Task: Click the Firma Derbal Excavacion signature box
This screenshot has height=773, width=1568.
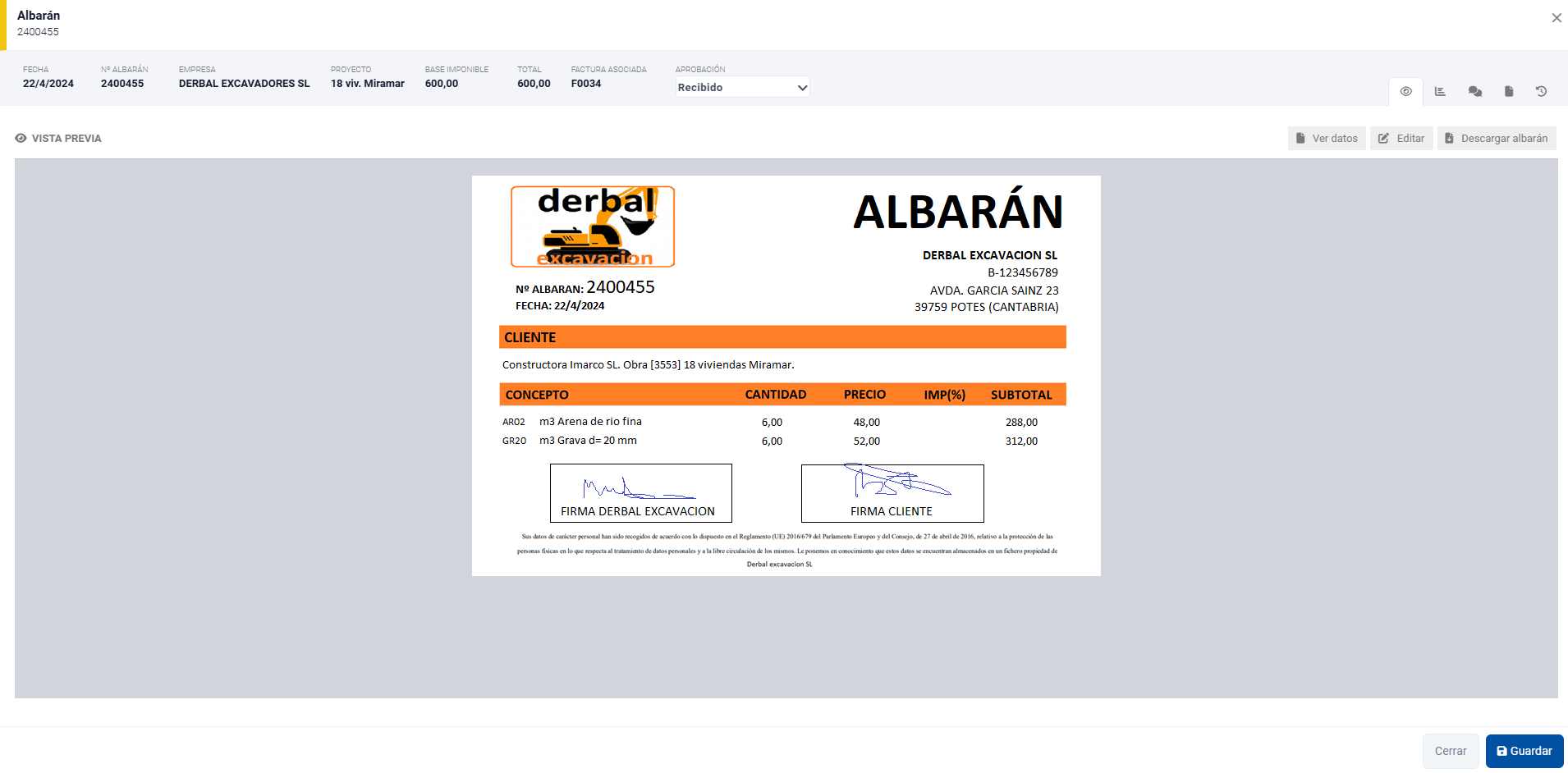Action: point(640,492)
